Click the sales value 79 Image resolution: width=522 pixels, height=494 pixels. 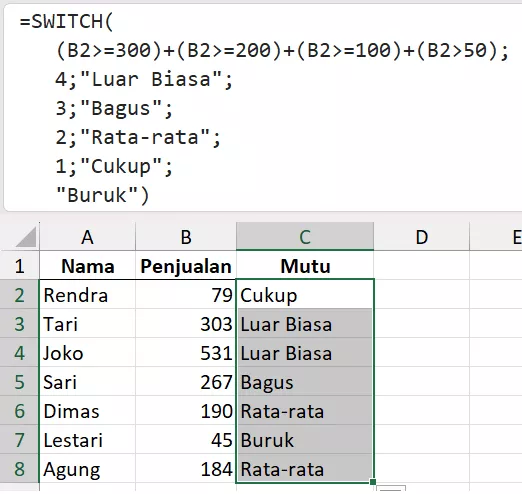[x=186, y=295]
